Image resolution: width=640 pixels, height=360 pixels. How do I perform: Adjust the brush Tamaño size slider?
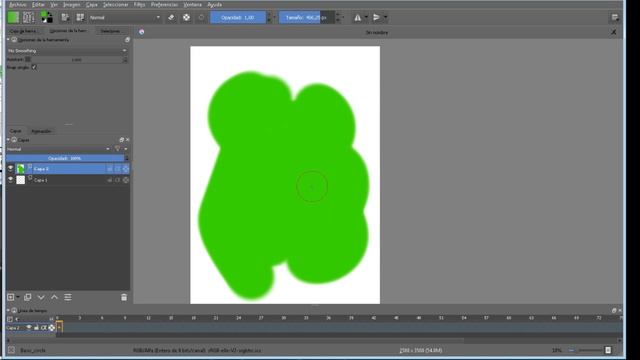coord(307,18)
